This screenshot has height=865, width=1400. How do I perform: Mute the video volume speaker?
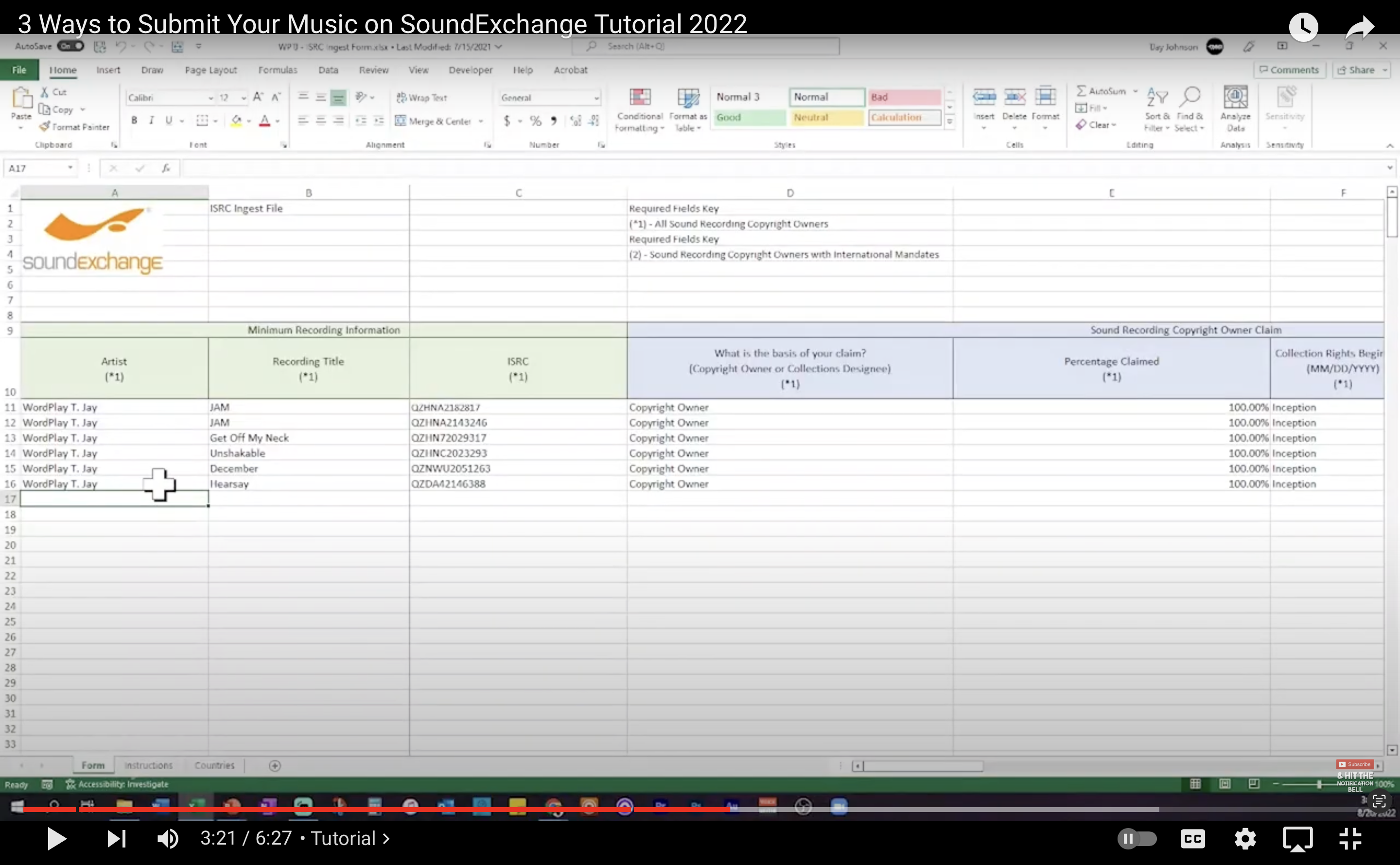click(167, 839)
